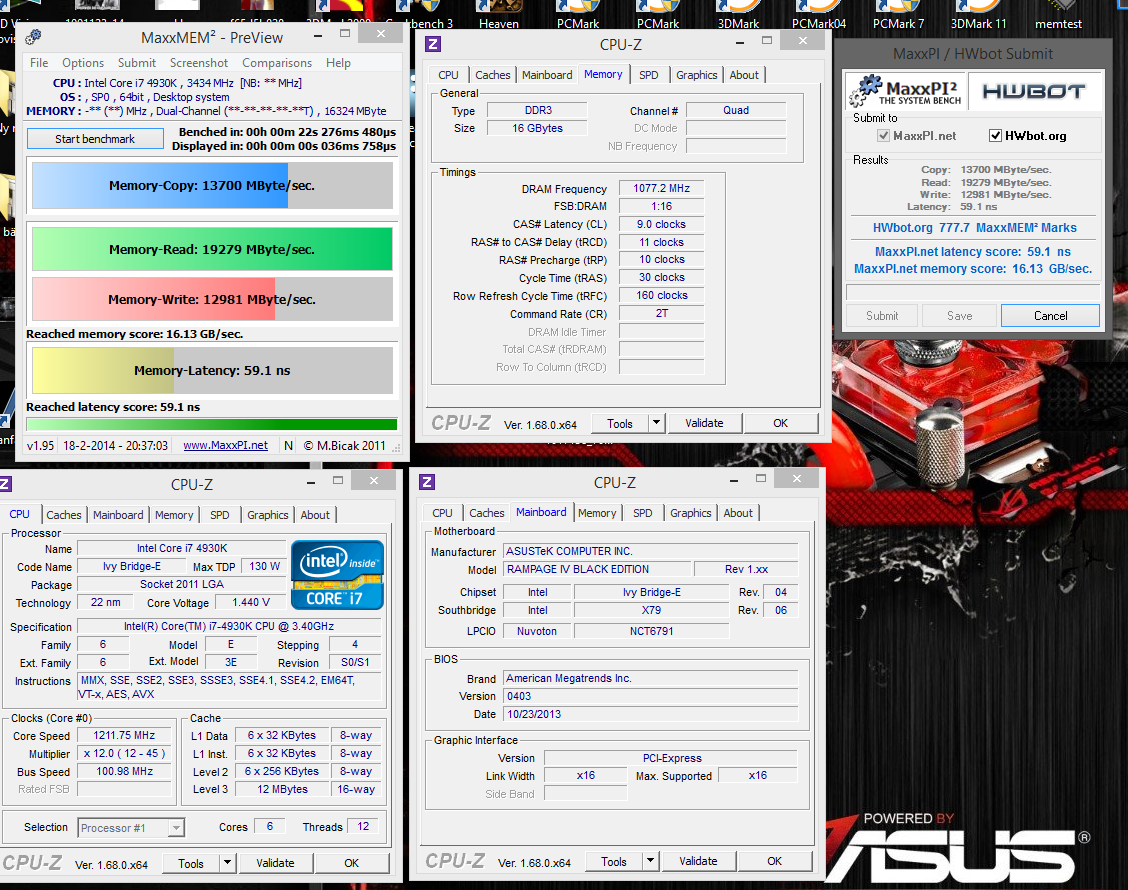Switch to the SPD tab in the CPU-Z Memory window
Viewport: 1128px width, 890px height.
[x=648, y=75]
